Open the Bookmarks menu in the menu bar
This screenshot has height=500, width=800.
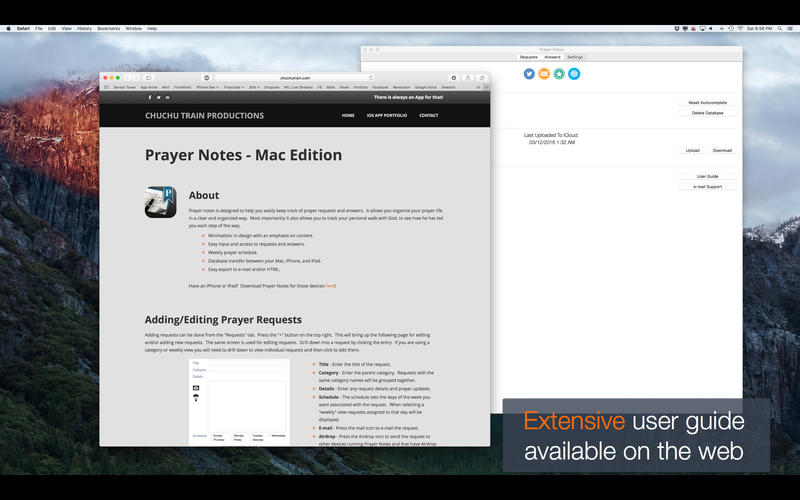coord(108,28)
